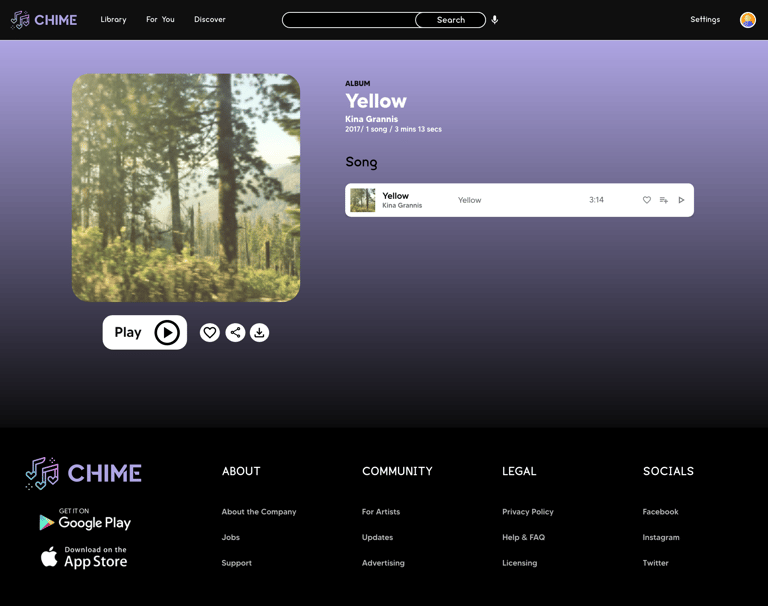This screenshot has height=606, width=768.
Task: Open the Licensing footer link
Action: [x=519, y=563]
